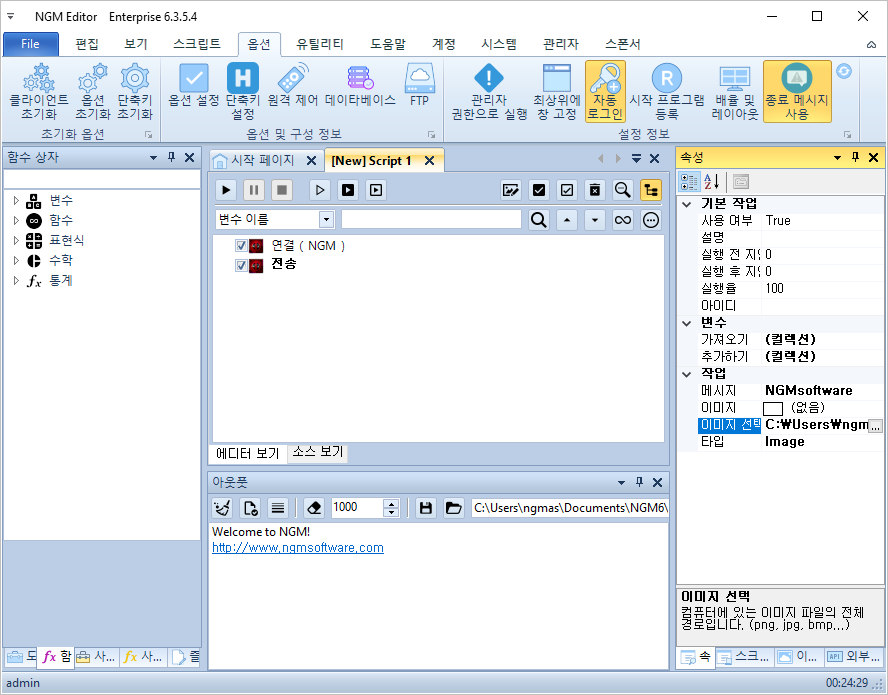Click 단축키 초기화 ribbon icon
888x695 pixels.
[135, 92]
